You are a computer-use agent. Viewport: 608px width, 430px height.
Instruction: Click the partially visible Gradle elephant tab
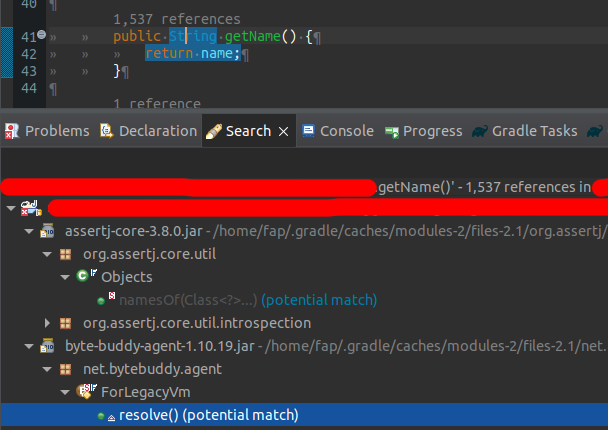pos(595,131)
